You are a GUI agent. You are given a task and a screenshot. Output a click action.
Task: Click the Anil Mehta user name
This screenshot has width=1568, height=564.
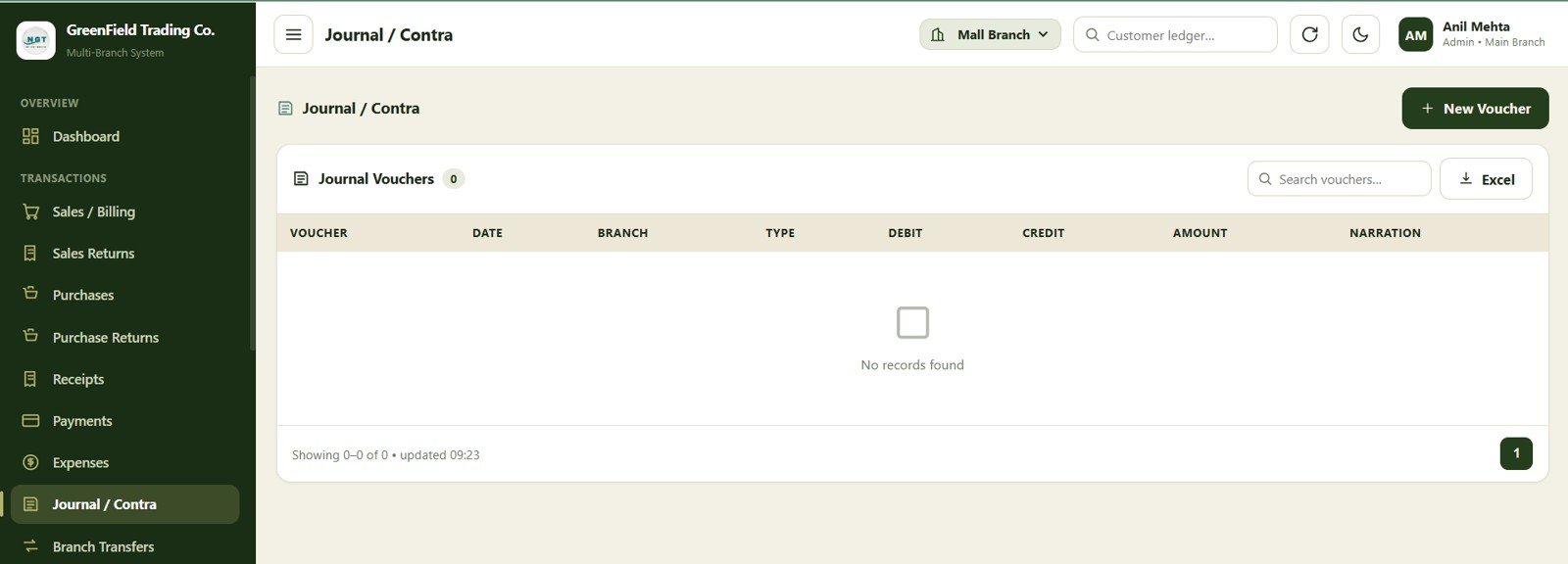pos(1476,26)
